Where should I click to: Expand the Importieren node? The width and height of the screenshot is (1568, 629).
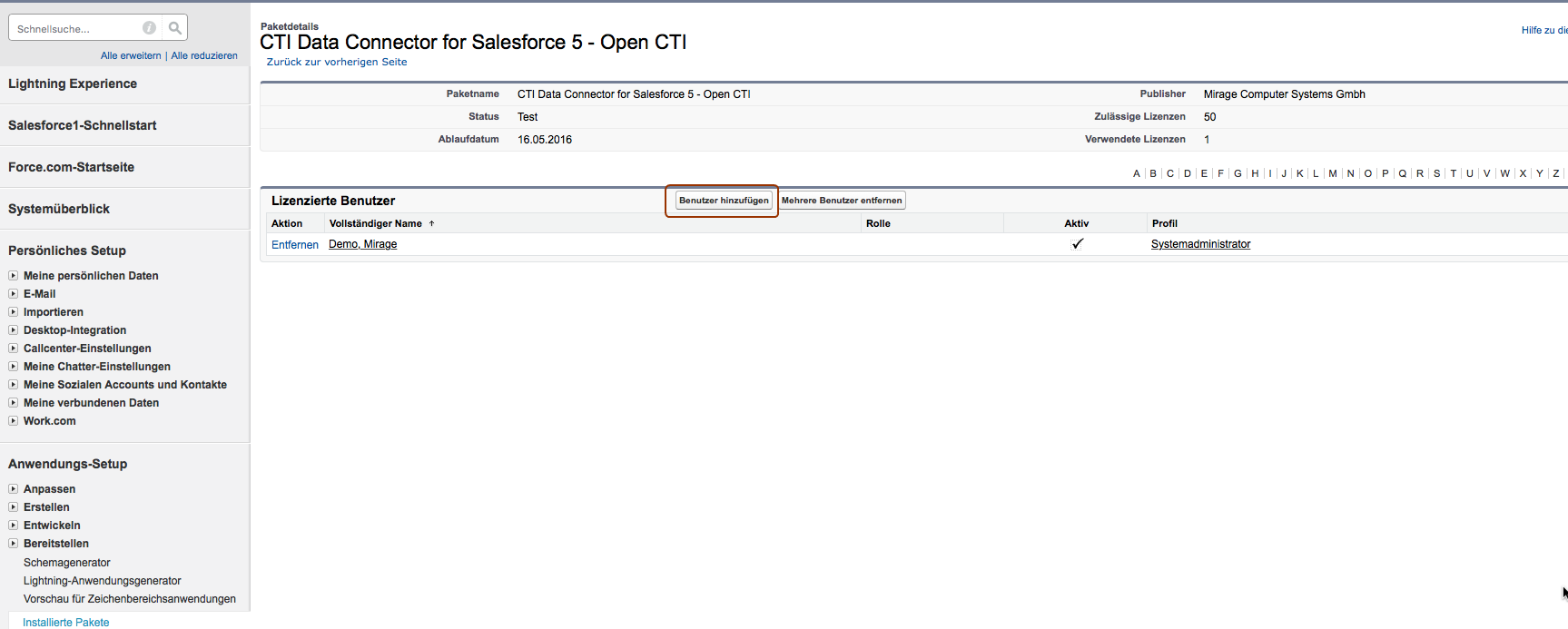click(x=13, y=311)
